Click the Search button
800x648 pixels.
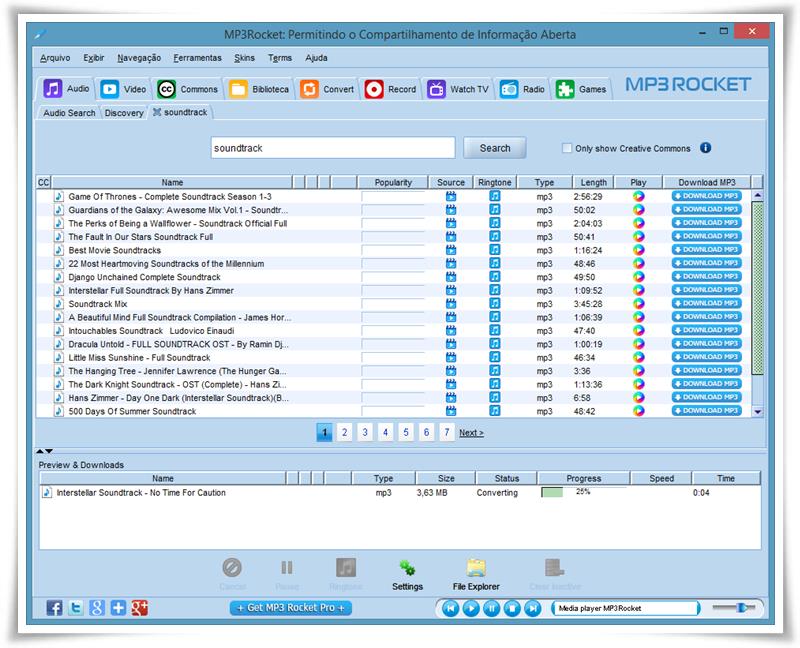tap(494, 148)
